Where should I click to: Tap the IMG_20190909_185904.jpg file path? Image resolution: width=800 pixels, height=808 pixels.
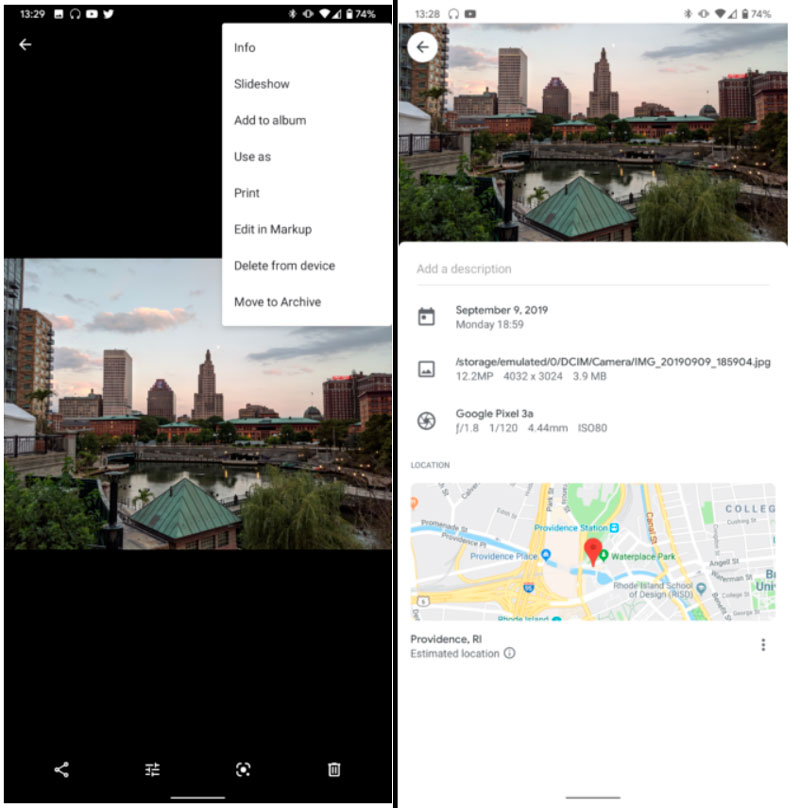coord(613,362)
